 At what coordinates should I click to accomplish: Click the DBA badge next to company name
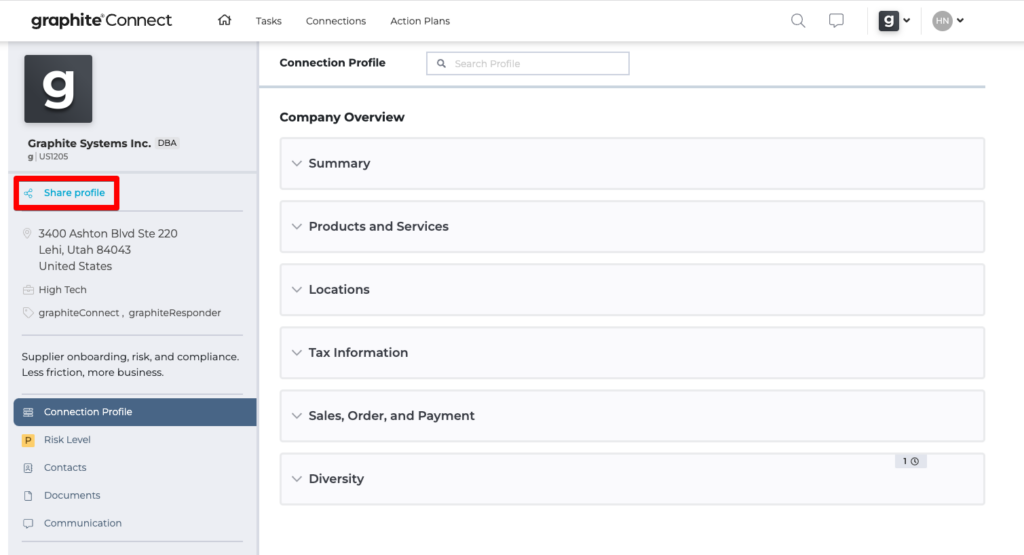pos(167,143)
